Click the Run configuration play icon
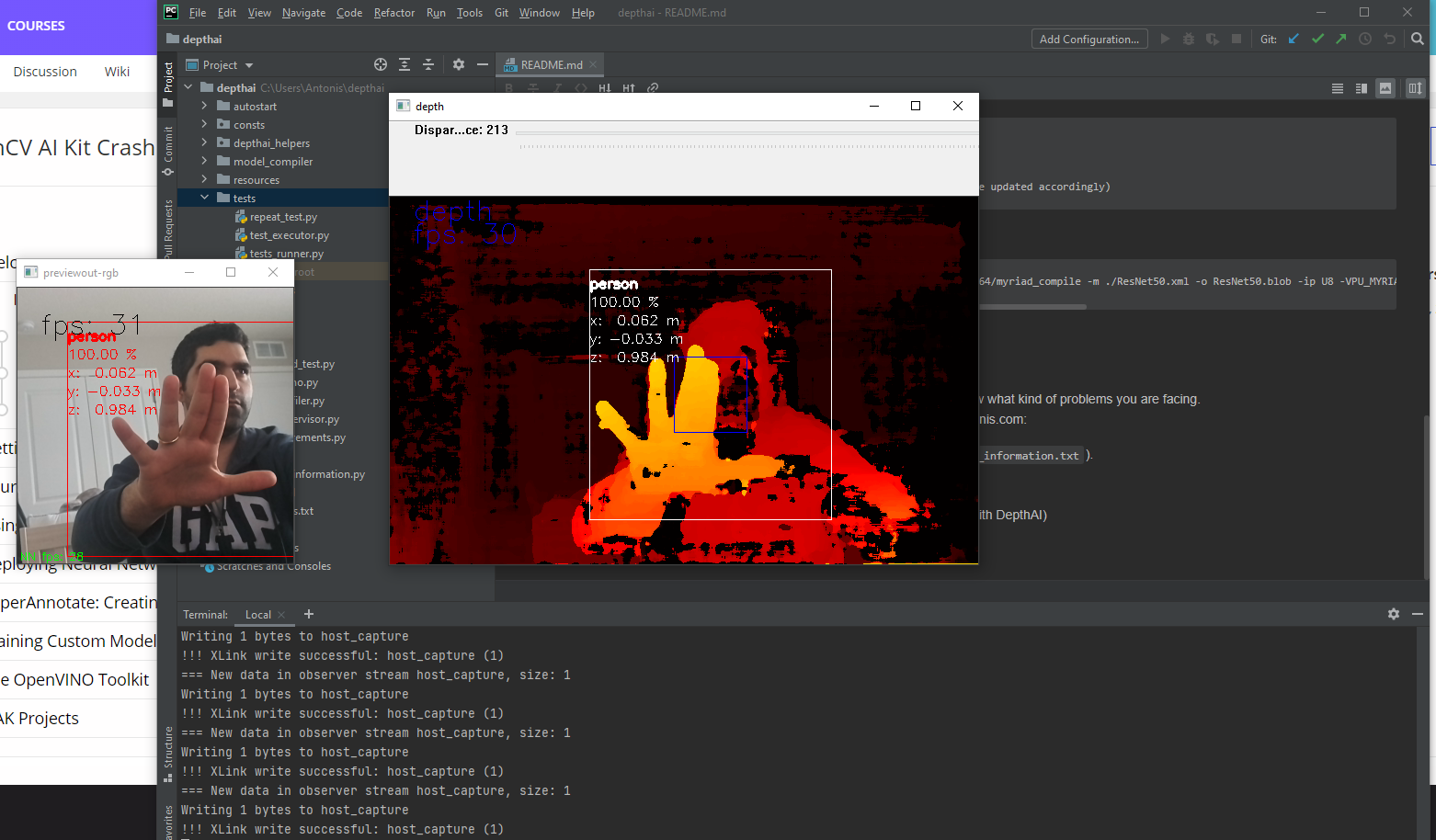Viewport: 1436px width, 840px height. (x=1165, y=39)
